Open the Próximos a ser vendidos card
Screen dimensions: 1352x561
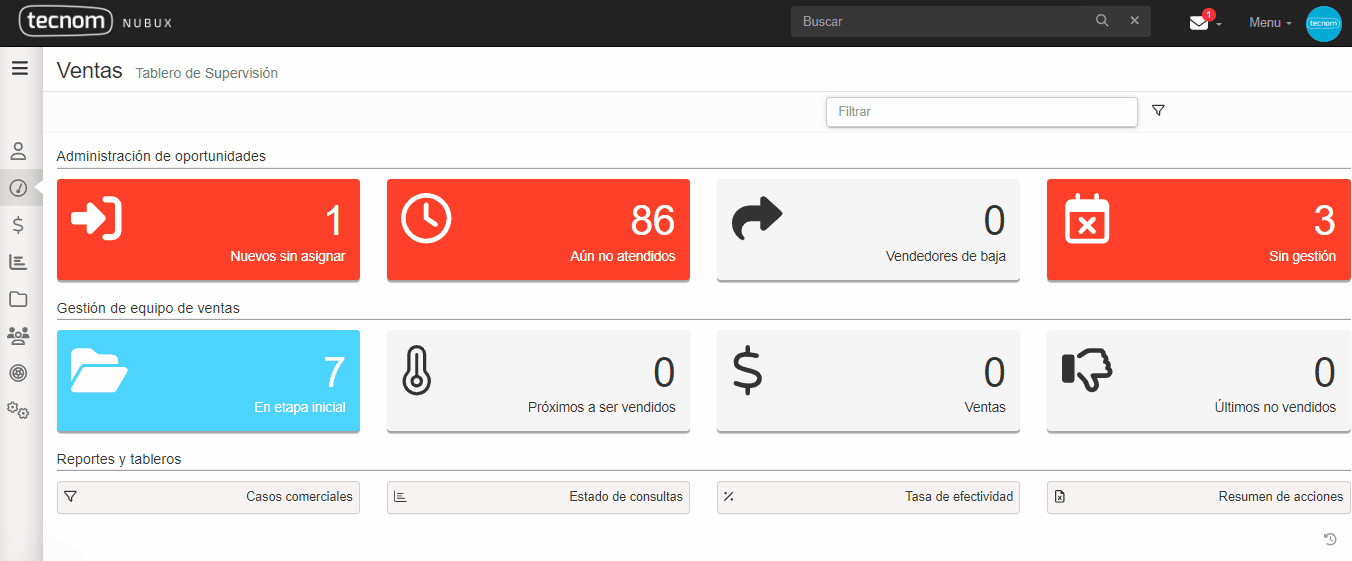click(x=538, y=381)
